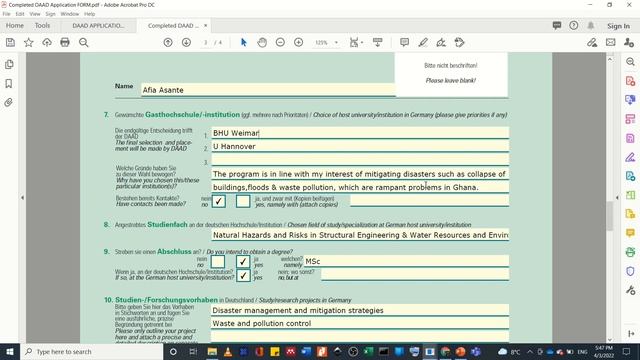Add the document to starred files
Image resolution: width=640 pixels, height=360 pixels.
[29, 42]
